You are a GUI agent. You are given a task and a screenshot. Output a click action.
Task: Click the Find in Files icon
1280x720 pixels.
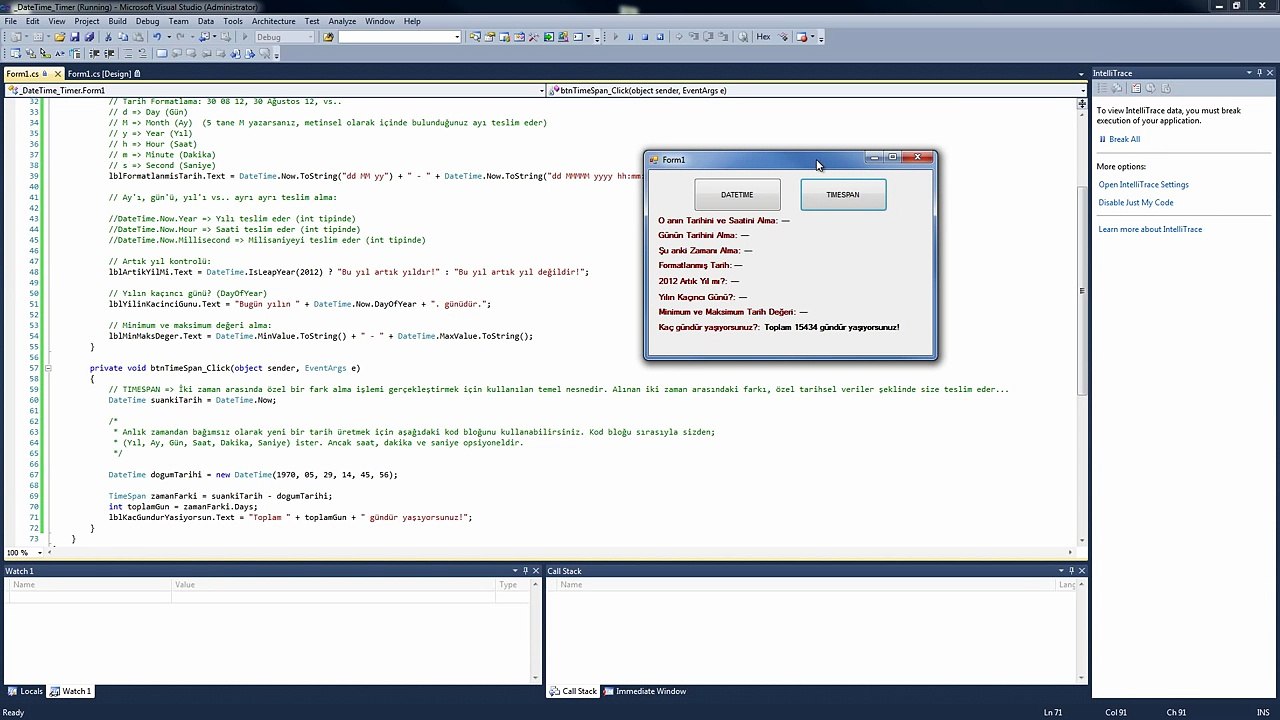[x=328, y=37]
